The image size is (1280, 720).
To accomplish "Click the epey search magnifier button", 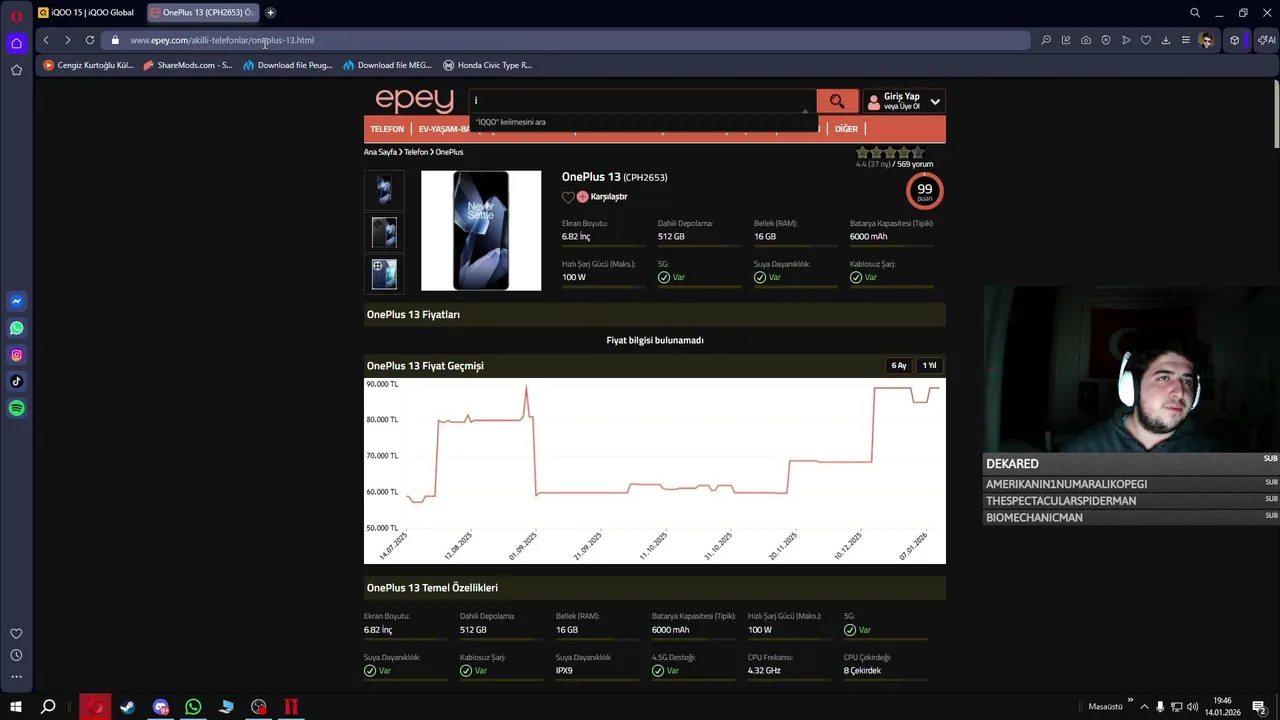I will click(837, 101).
